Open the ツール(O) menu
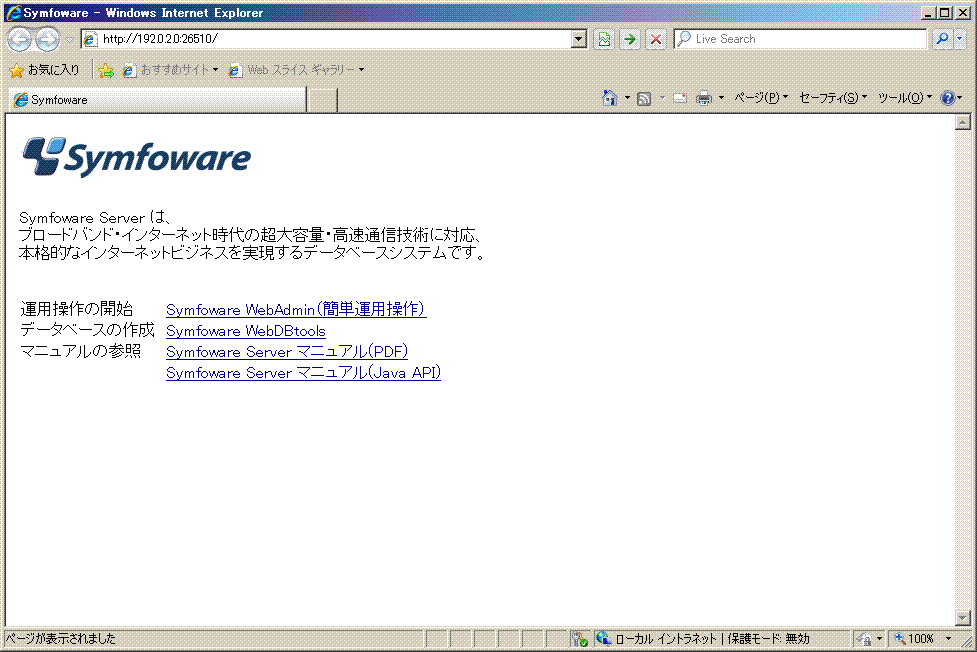Image resolution: width=977 pixels, height=652 pixels. point(904,98)
